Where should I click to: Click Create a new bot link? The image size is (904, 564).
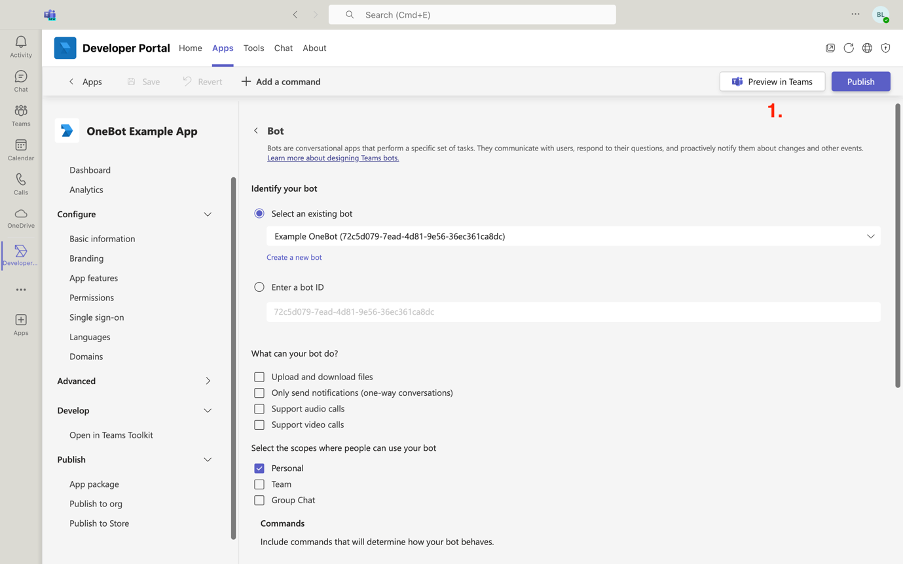pos(294,257)
